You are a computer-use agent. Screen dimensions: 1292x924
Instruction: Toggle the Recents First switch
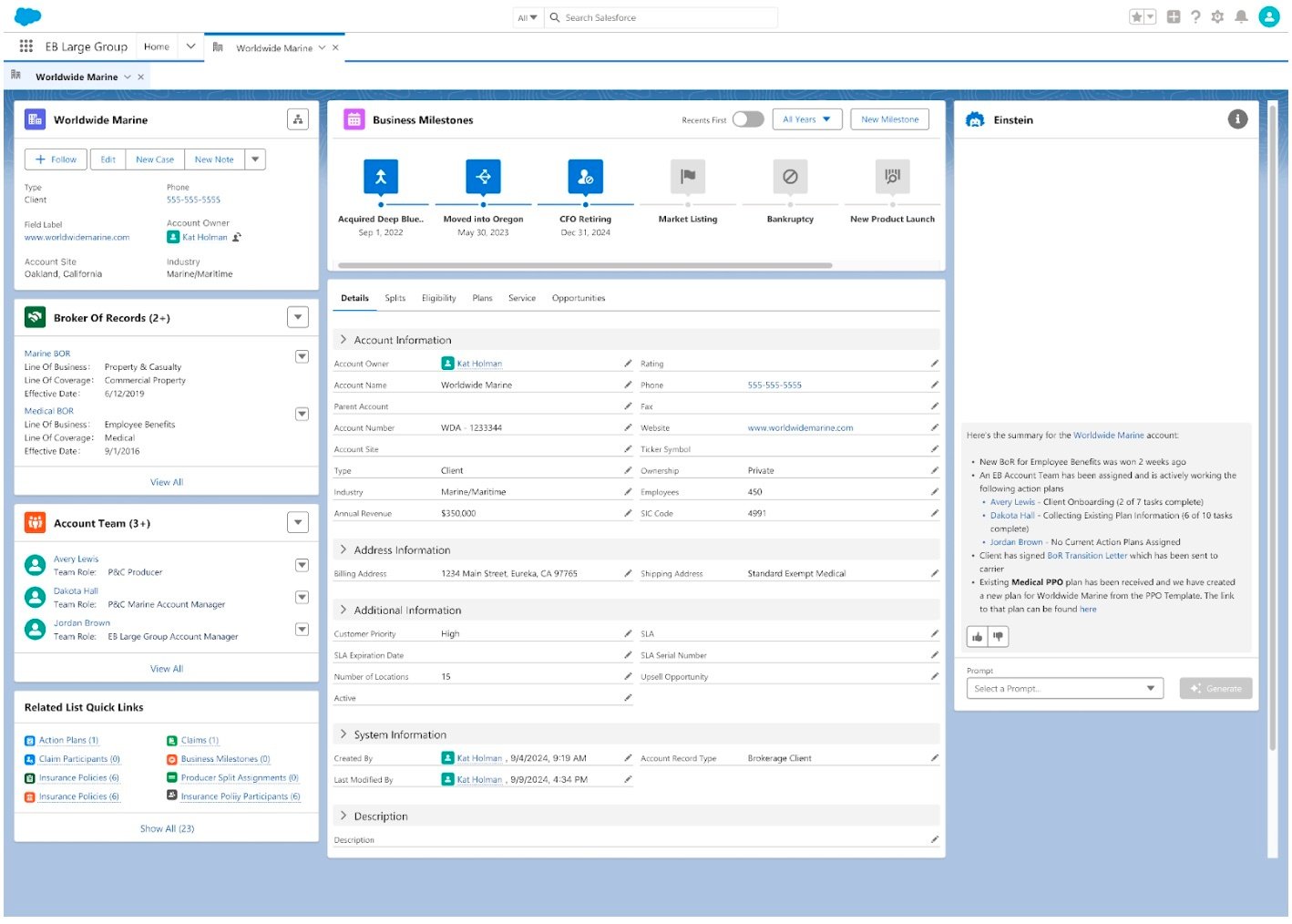(x=748, y=119)
